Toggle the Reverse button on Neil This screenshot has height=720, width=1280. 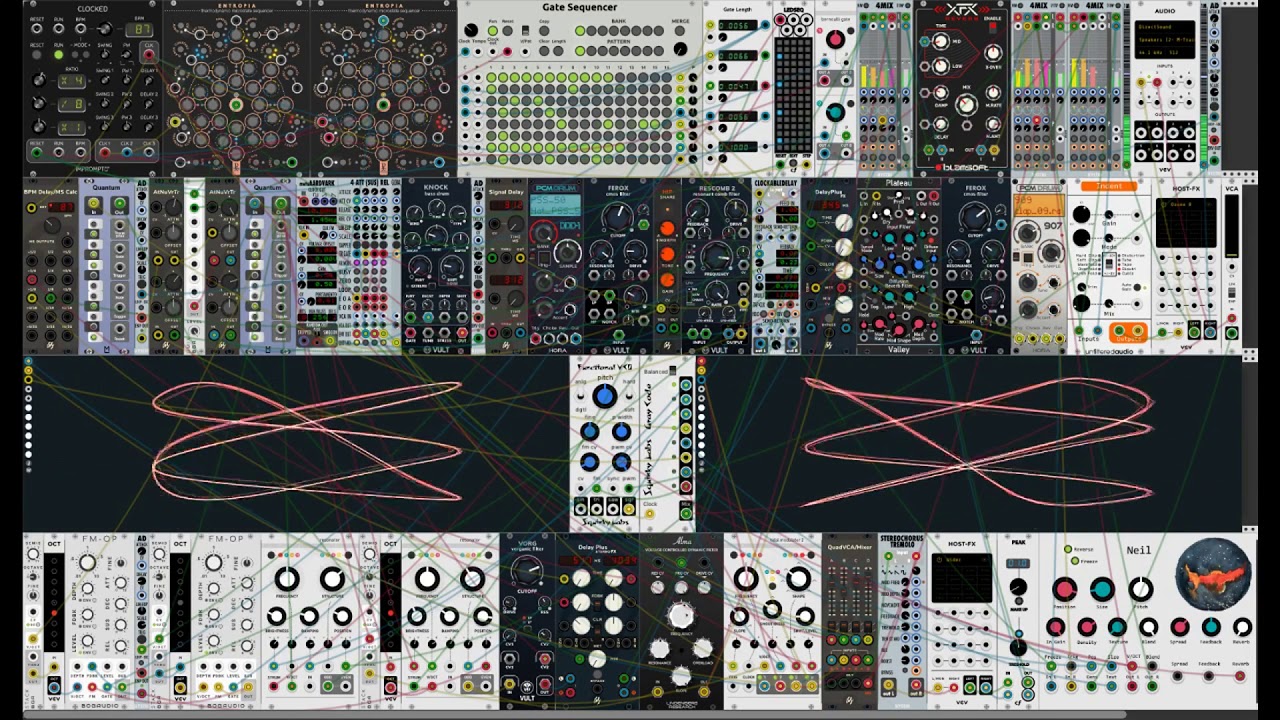[x=1067, y=550]
